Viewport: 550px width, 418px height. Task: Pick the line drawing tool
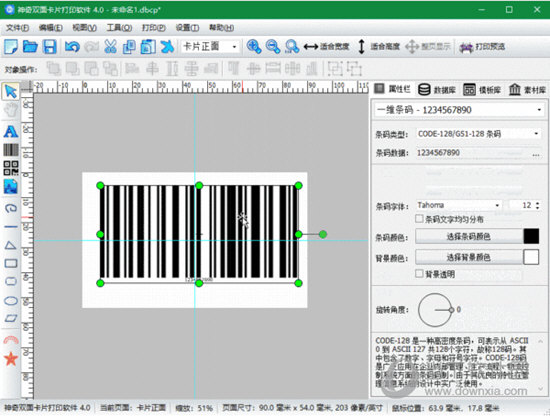[11, 227]
